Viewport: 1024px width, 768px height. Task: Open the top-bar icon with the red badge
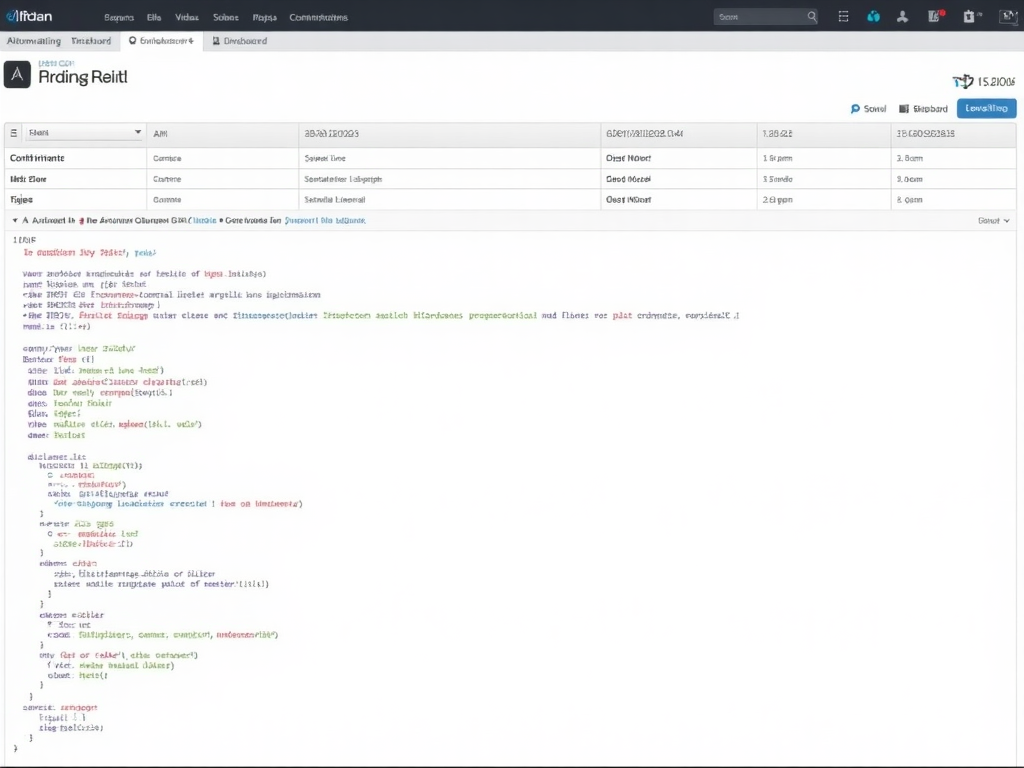pyautogui.click(x=936, y=16)
